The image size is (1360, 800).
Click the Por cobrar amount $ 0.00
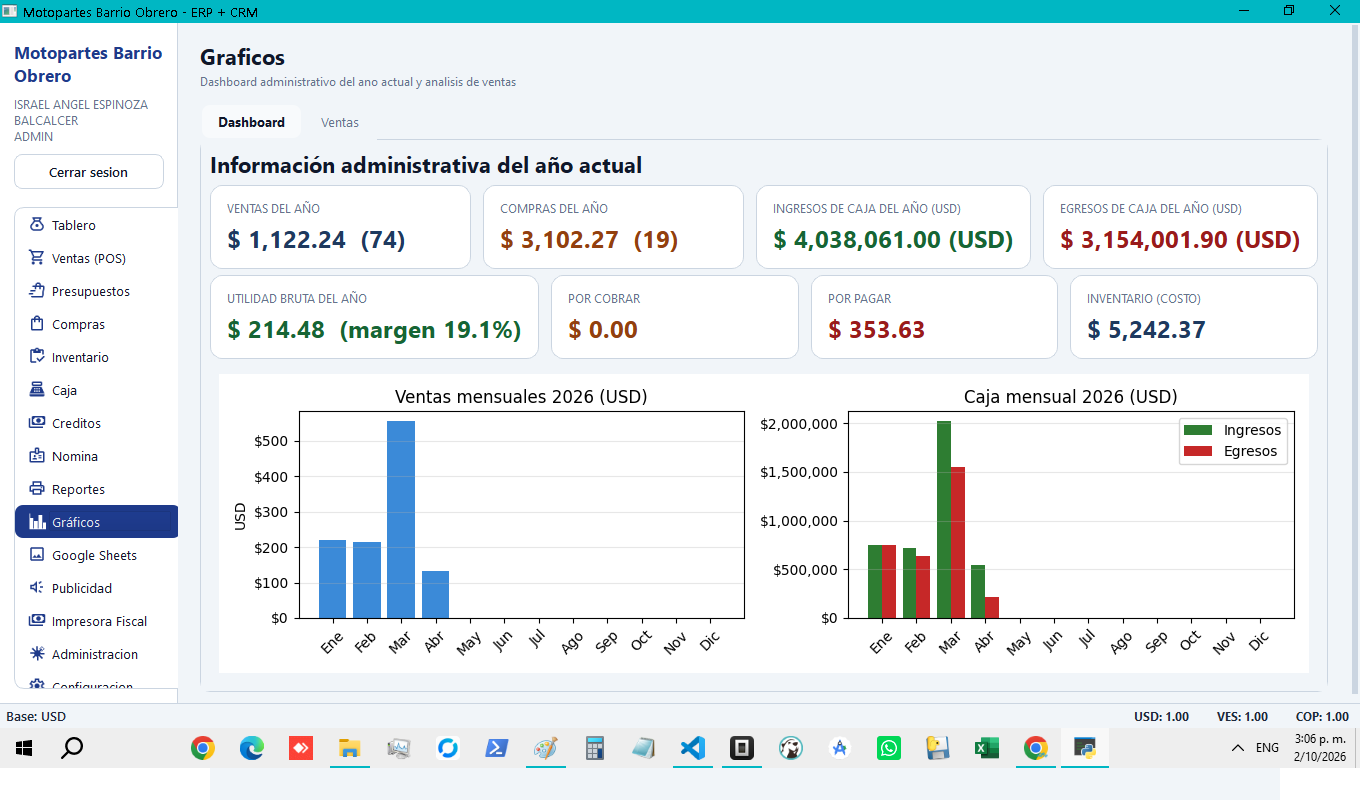(x=603, y=330)
